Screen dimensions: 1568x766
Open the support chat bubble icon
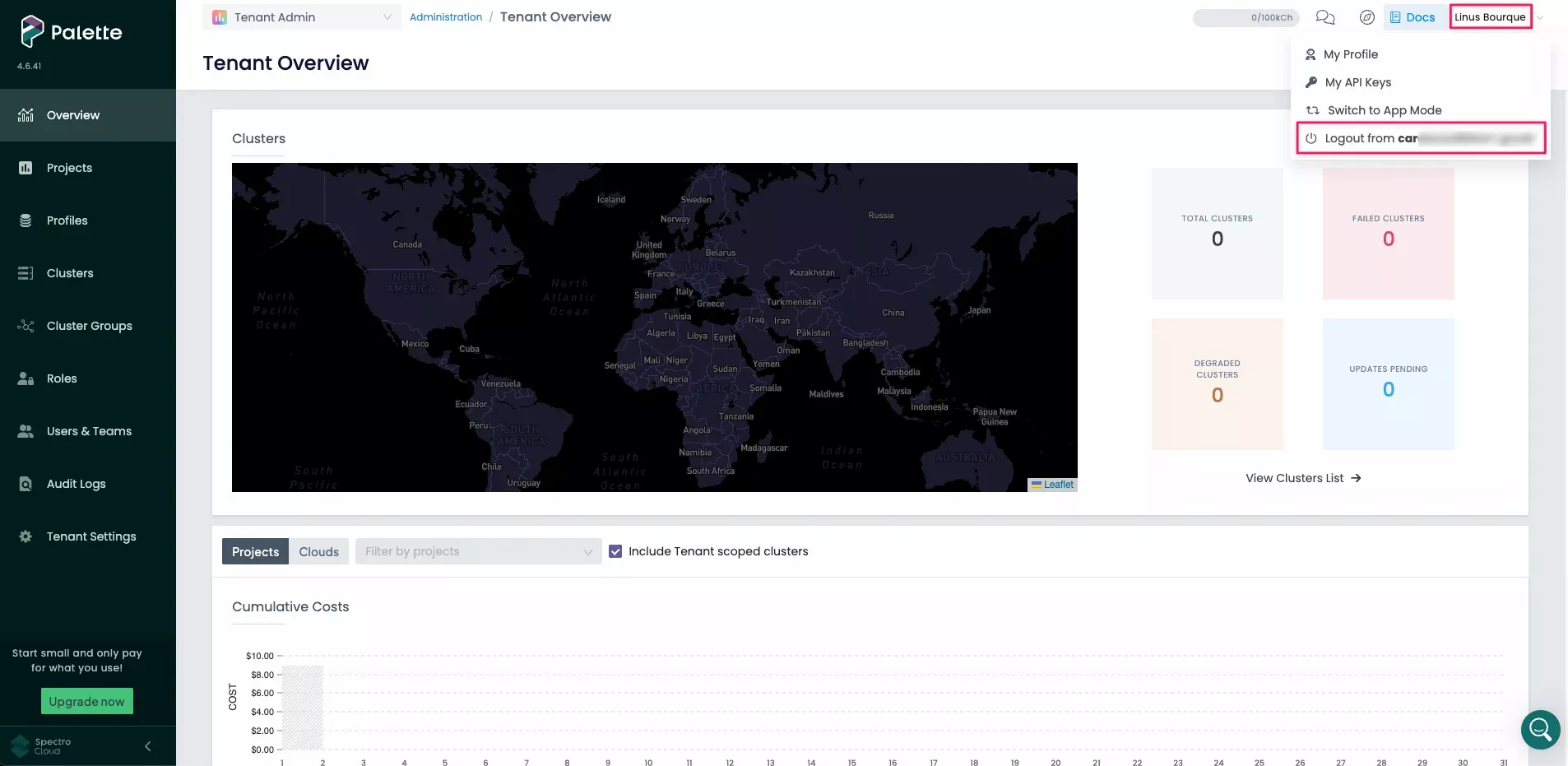[x=1540, y=729]
